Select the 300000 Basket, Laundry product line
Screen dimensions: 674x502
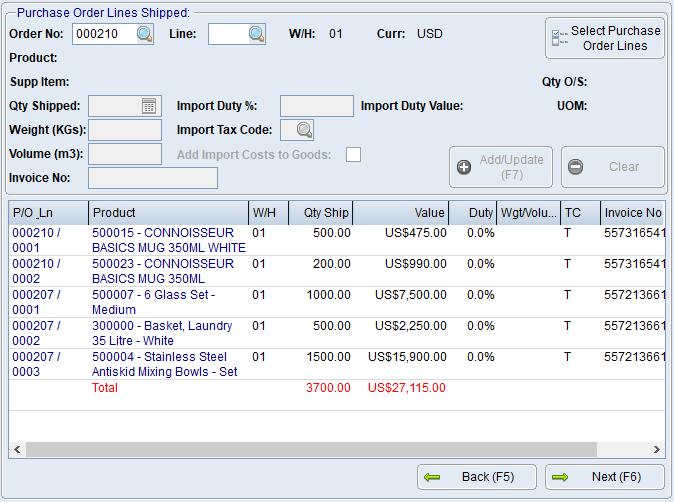click(162, 333)
